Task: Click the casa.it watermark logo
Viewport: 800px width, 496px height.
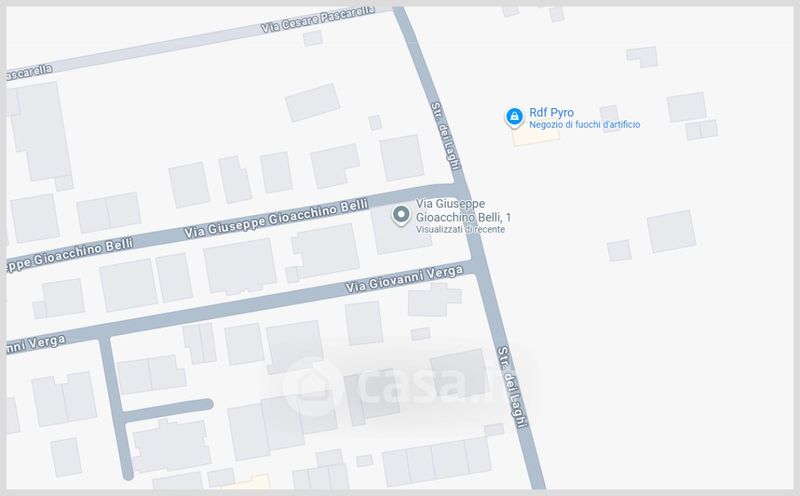Action: click(x=386, y=385)
